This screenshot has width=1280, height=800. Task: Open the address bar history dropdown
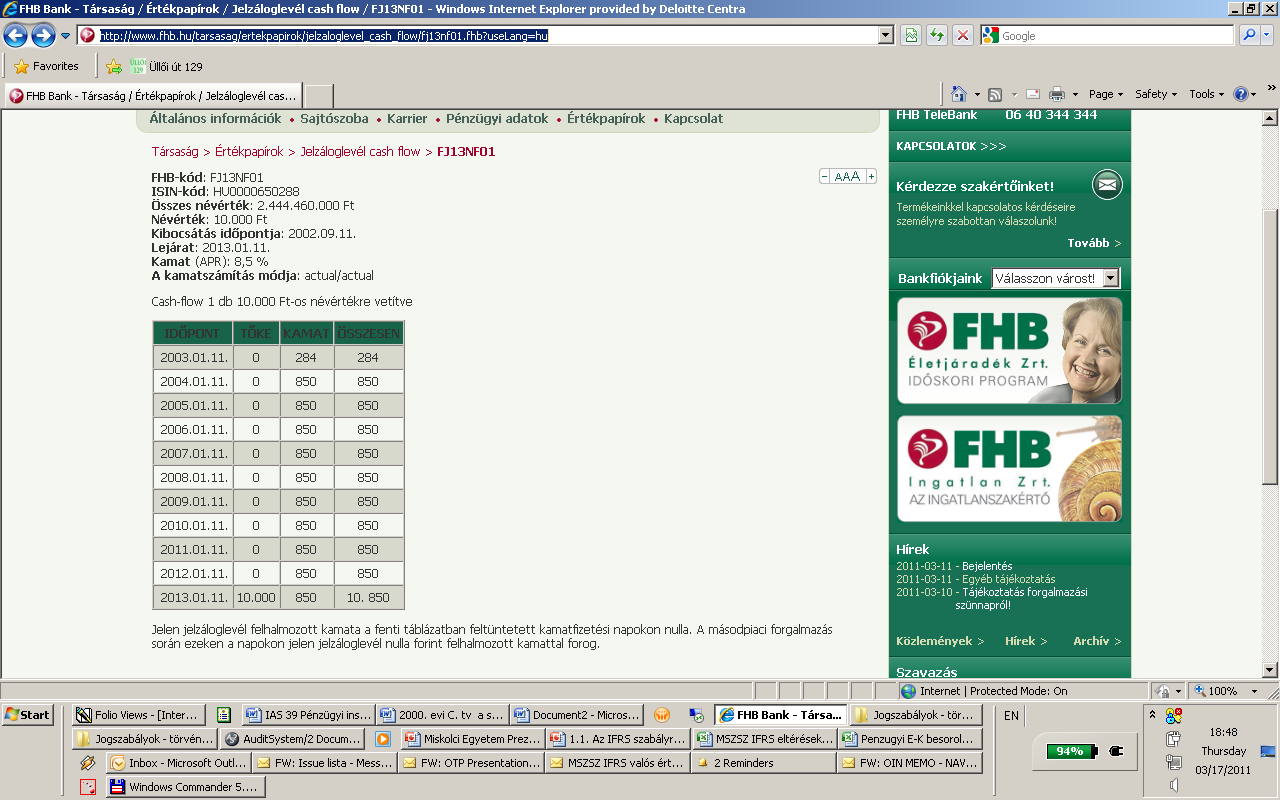coord(885,35)
